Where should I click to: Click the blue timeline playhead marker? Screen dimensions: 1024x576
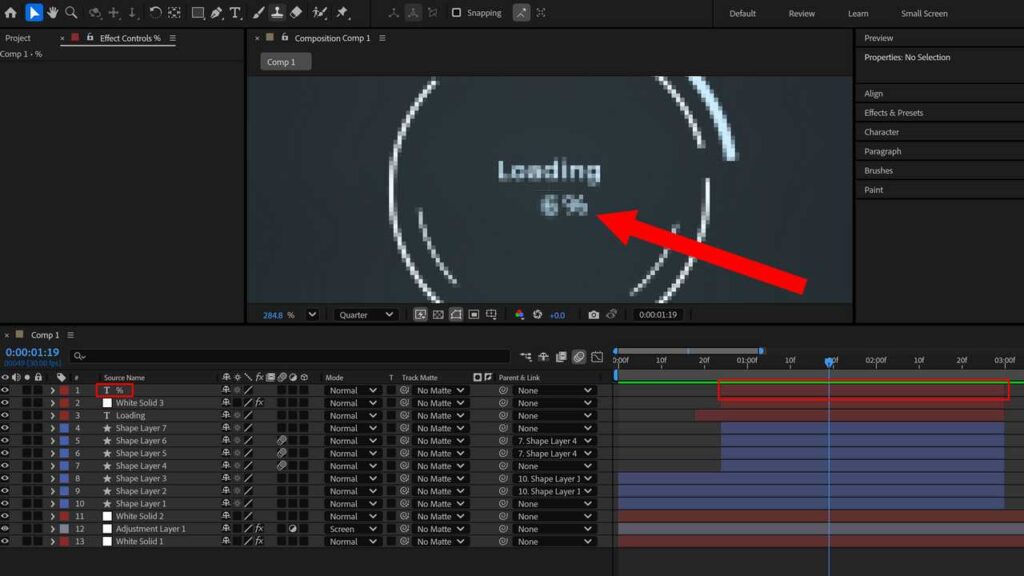click(829, 361)
